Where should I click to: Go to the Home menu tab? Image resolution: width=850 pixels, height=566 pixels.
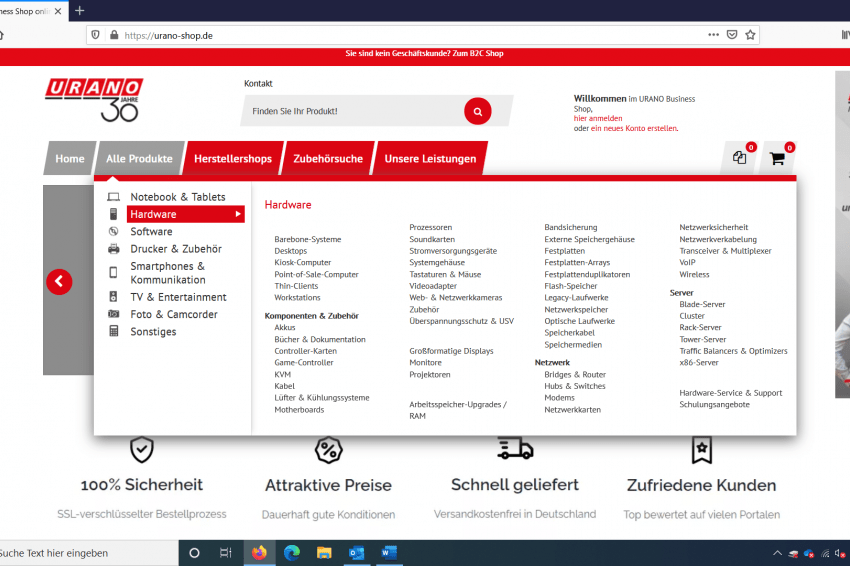tap(70, 158)
